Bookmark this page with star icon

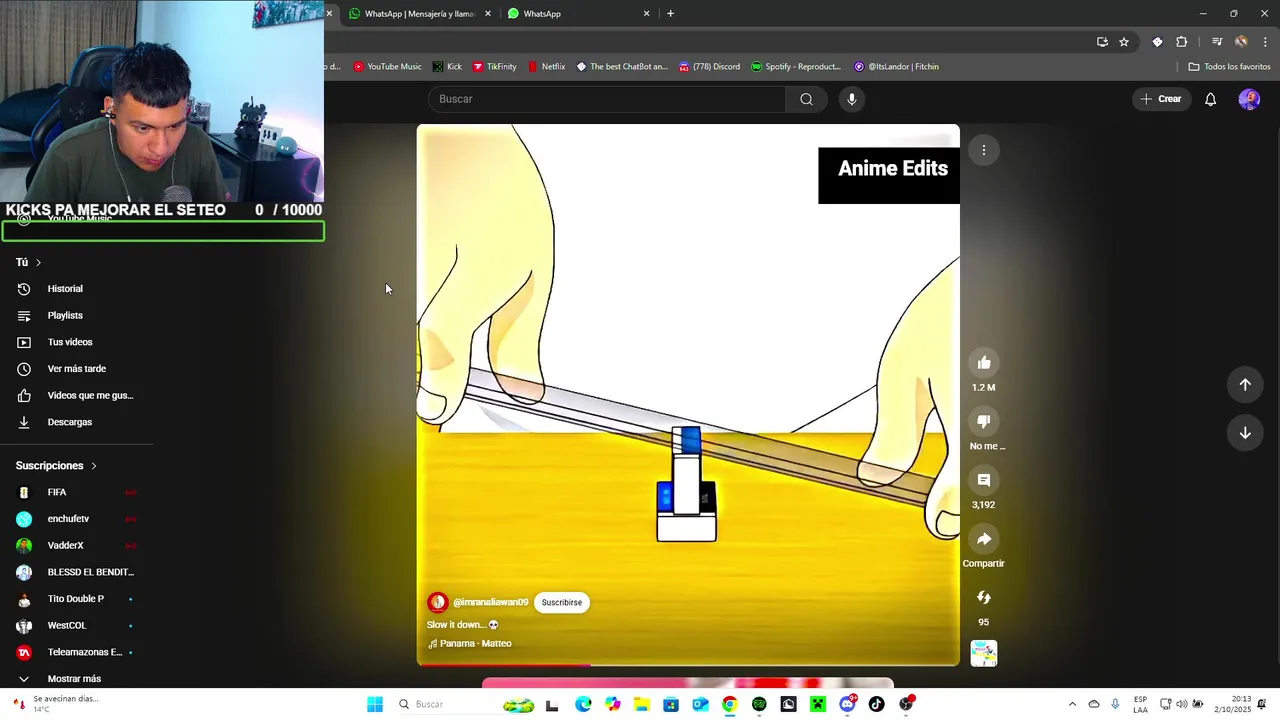click(x=1124, y=42)
